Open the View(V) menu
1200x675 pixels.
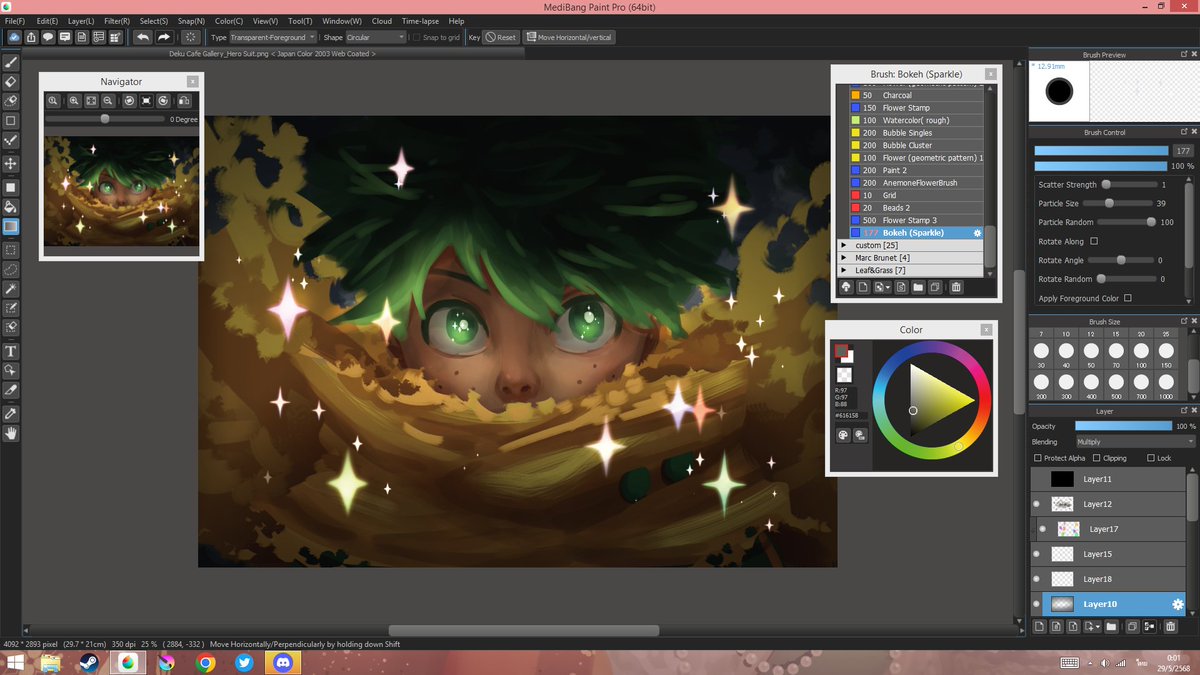[x=265, y=21]
